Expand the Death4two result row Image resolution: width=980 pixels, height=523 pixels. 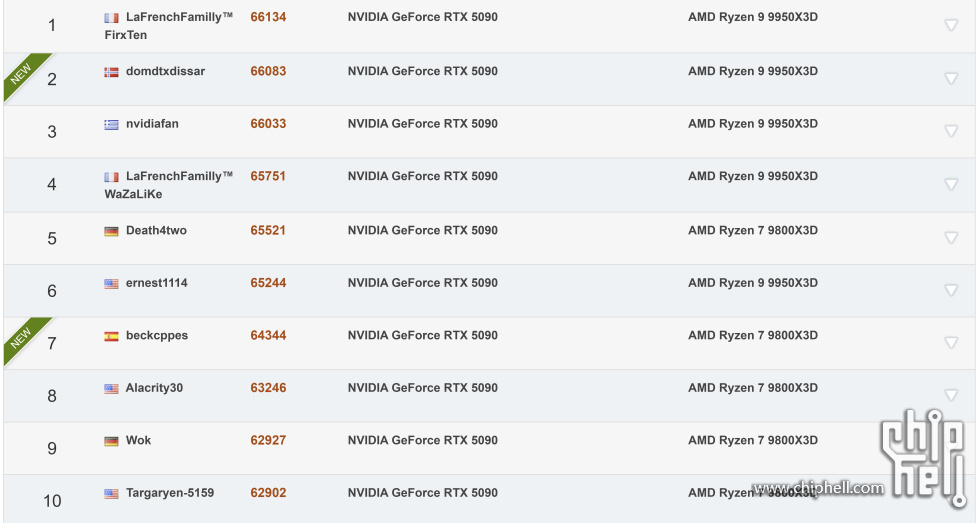(x=951, y=237)
